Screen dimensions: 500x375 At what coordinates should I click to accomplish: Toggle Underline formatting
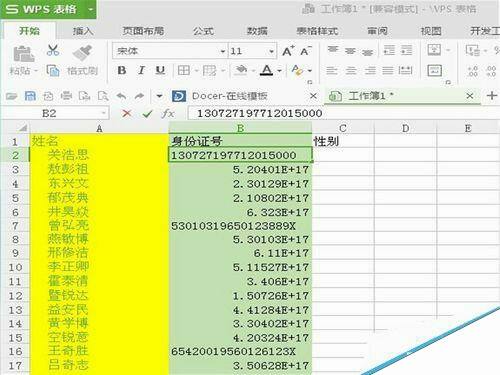160,70
